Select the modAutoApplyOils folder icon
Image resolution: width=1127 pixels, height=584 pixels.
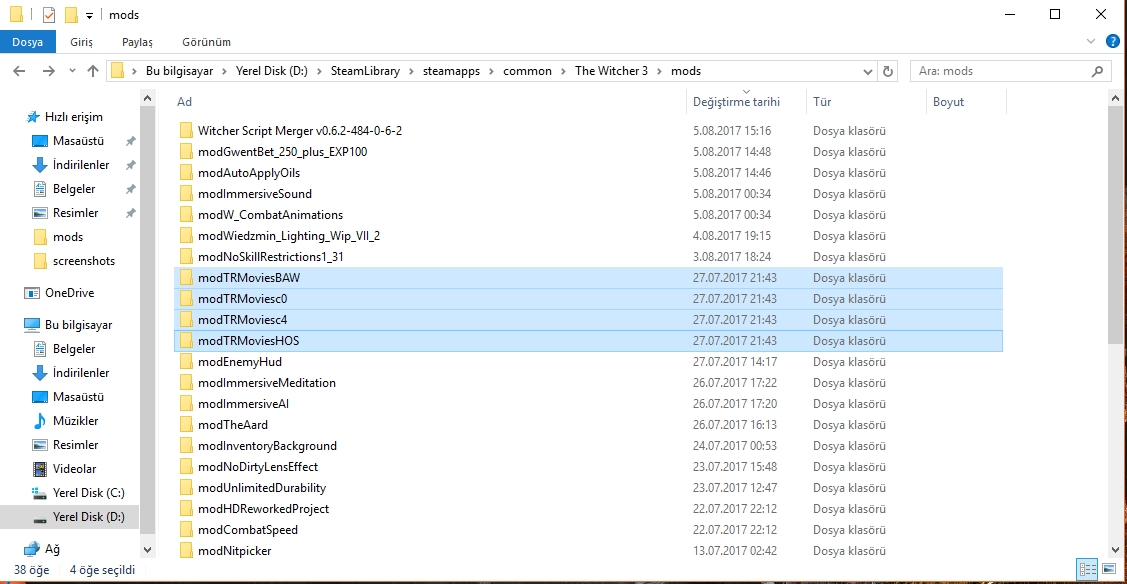tap(186, 172)
